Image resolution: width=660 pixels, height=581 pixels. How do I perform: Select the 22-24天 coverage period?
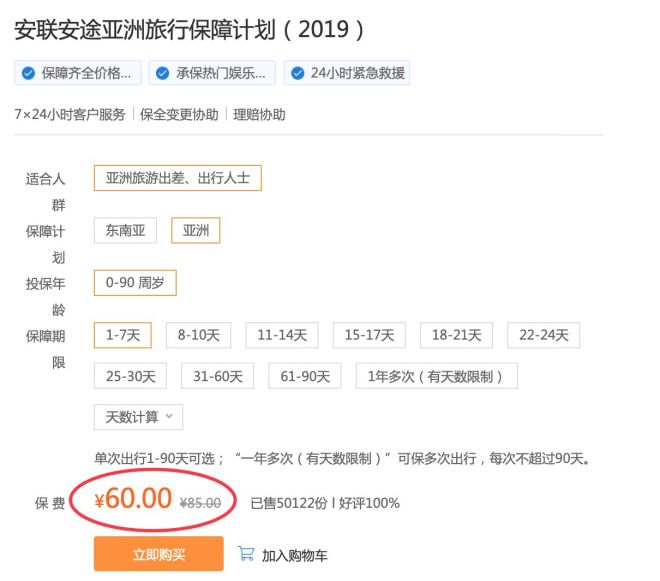pyautogui.click(x=543, y=335)
